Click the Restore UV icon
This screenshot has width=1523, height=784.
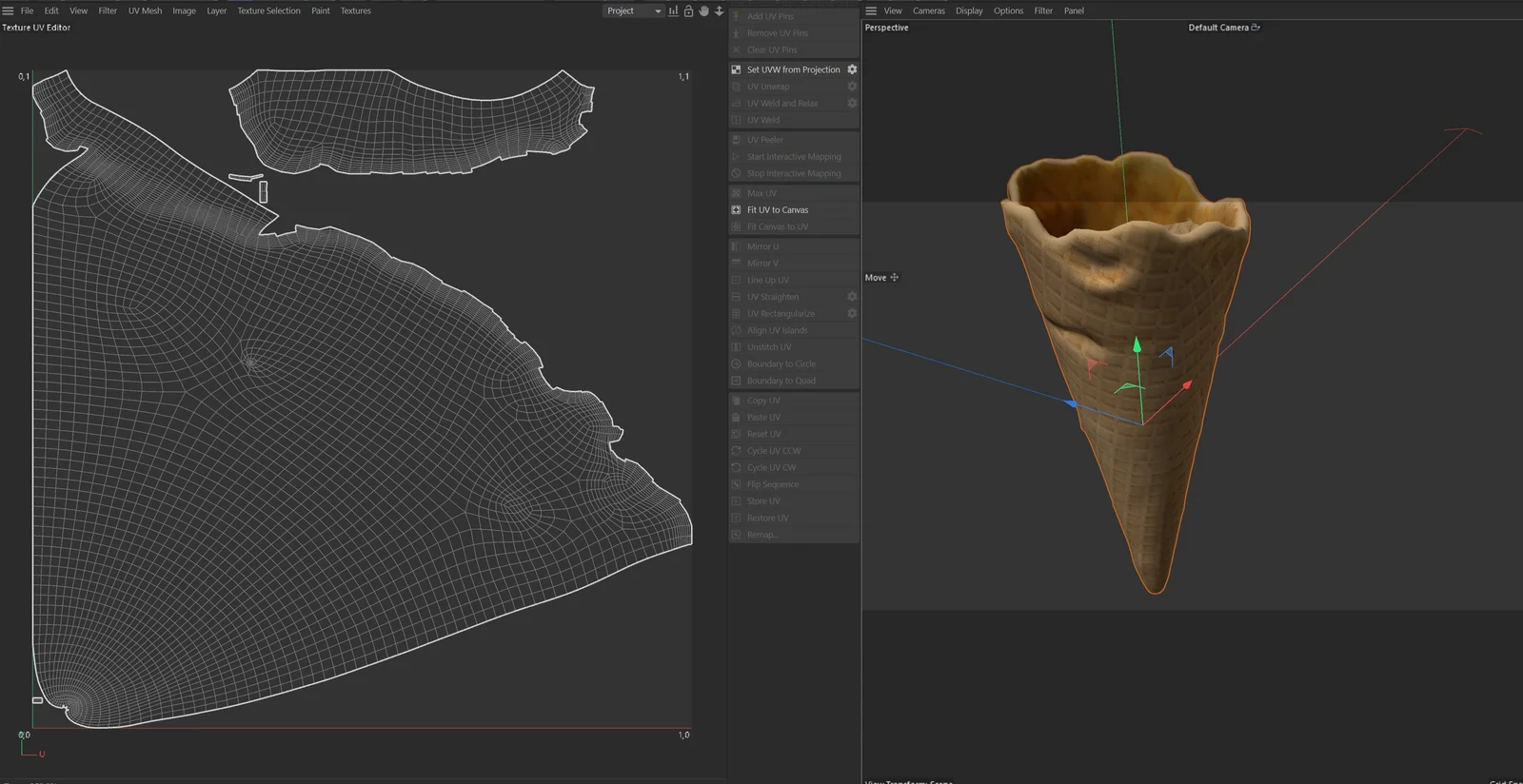(736, 518)
